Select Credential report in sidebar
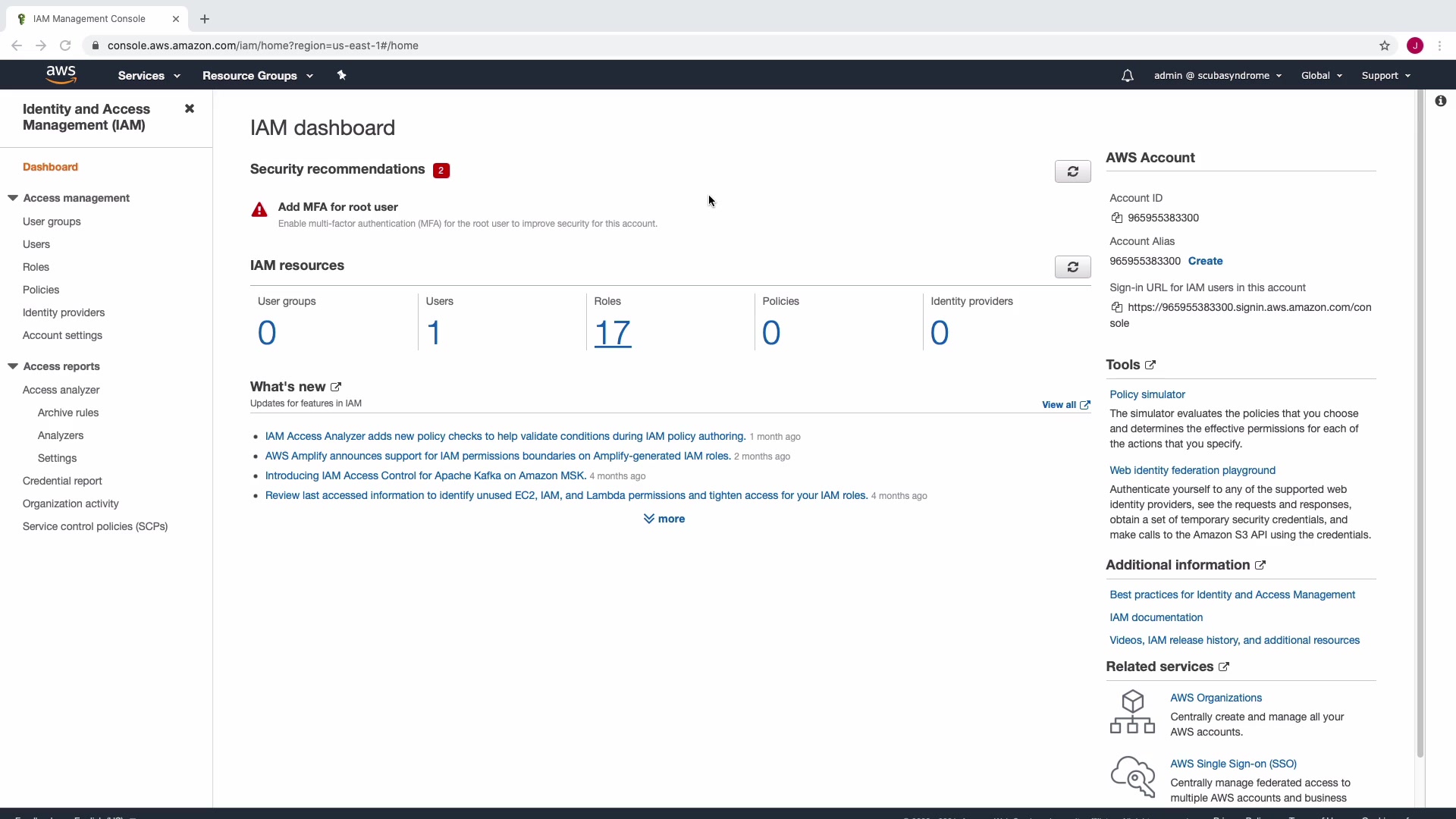This screenshot has height=819, width=1456. [62, 481]
